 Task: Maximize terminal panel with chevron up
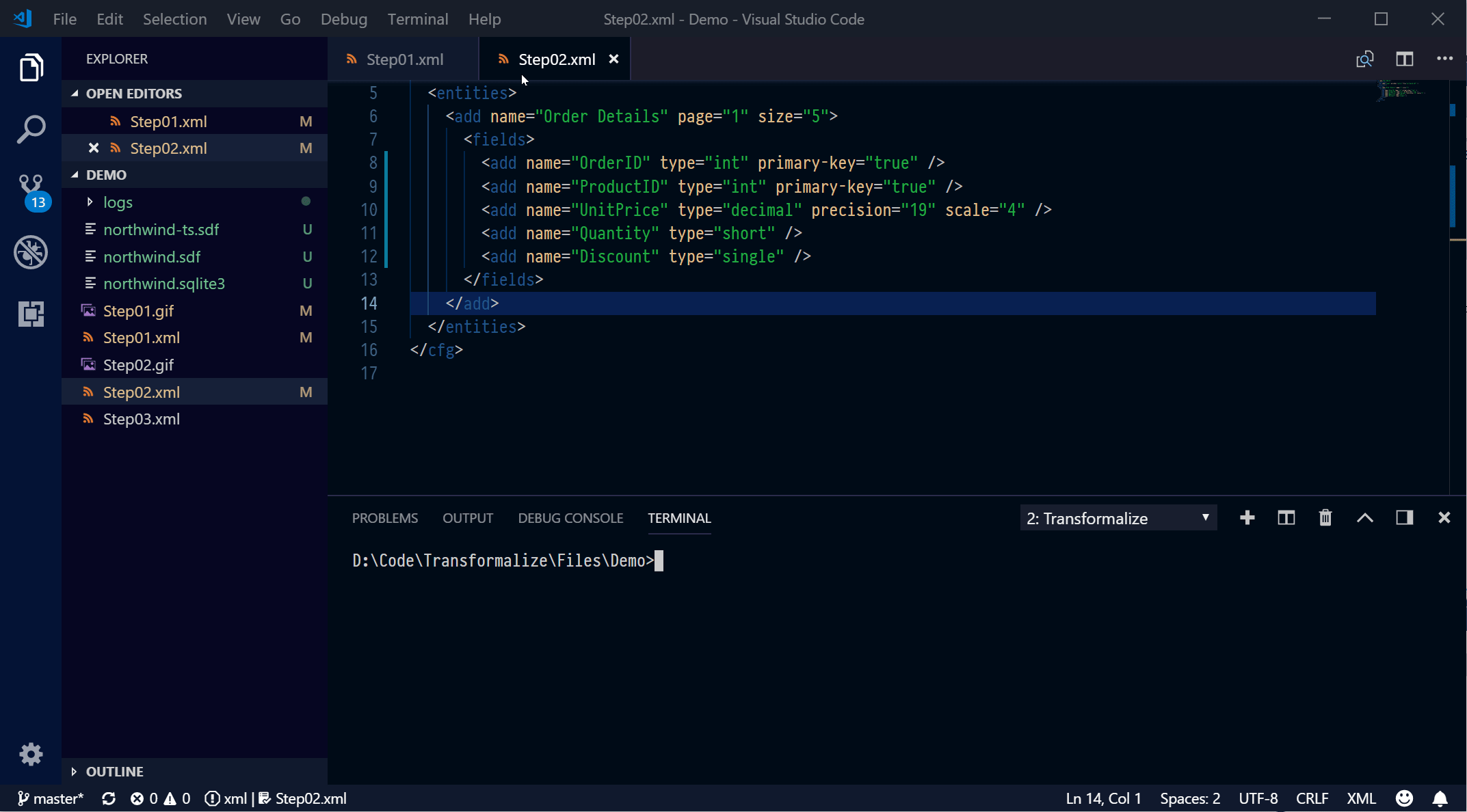[1365, 518]
